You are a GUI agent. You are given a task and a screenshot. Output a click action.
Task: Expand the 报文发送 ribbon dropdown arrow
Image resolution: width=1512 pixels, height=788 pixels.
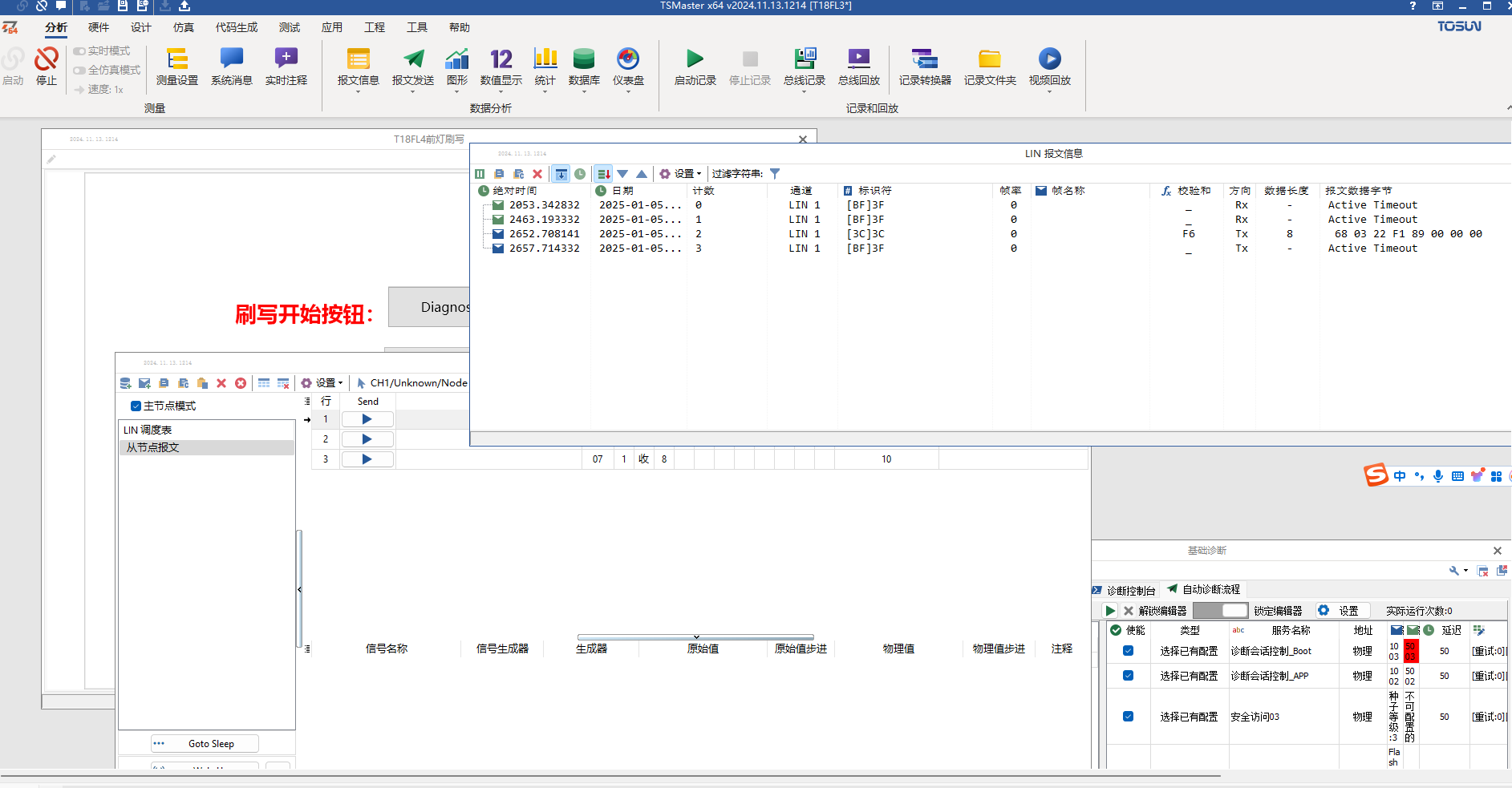coord(412,91)
